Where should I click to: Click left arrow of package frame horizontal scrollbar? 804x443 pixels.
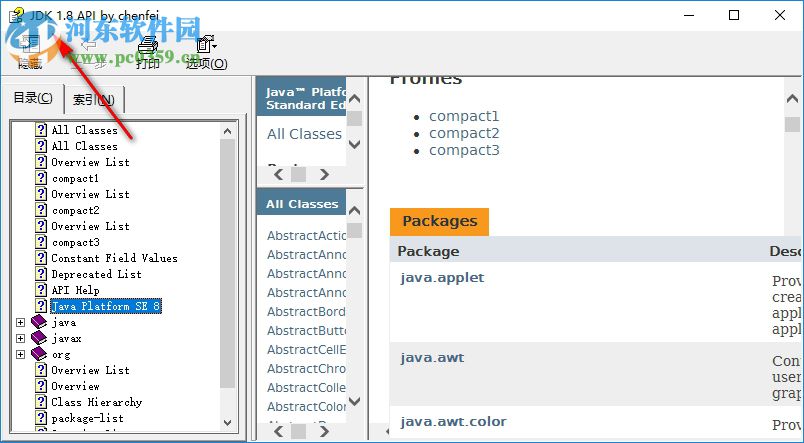pyautogui.click(x=278, y=175)
